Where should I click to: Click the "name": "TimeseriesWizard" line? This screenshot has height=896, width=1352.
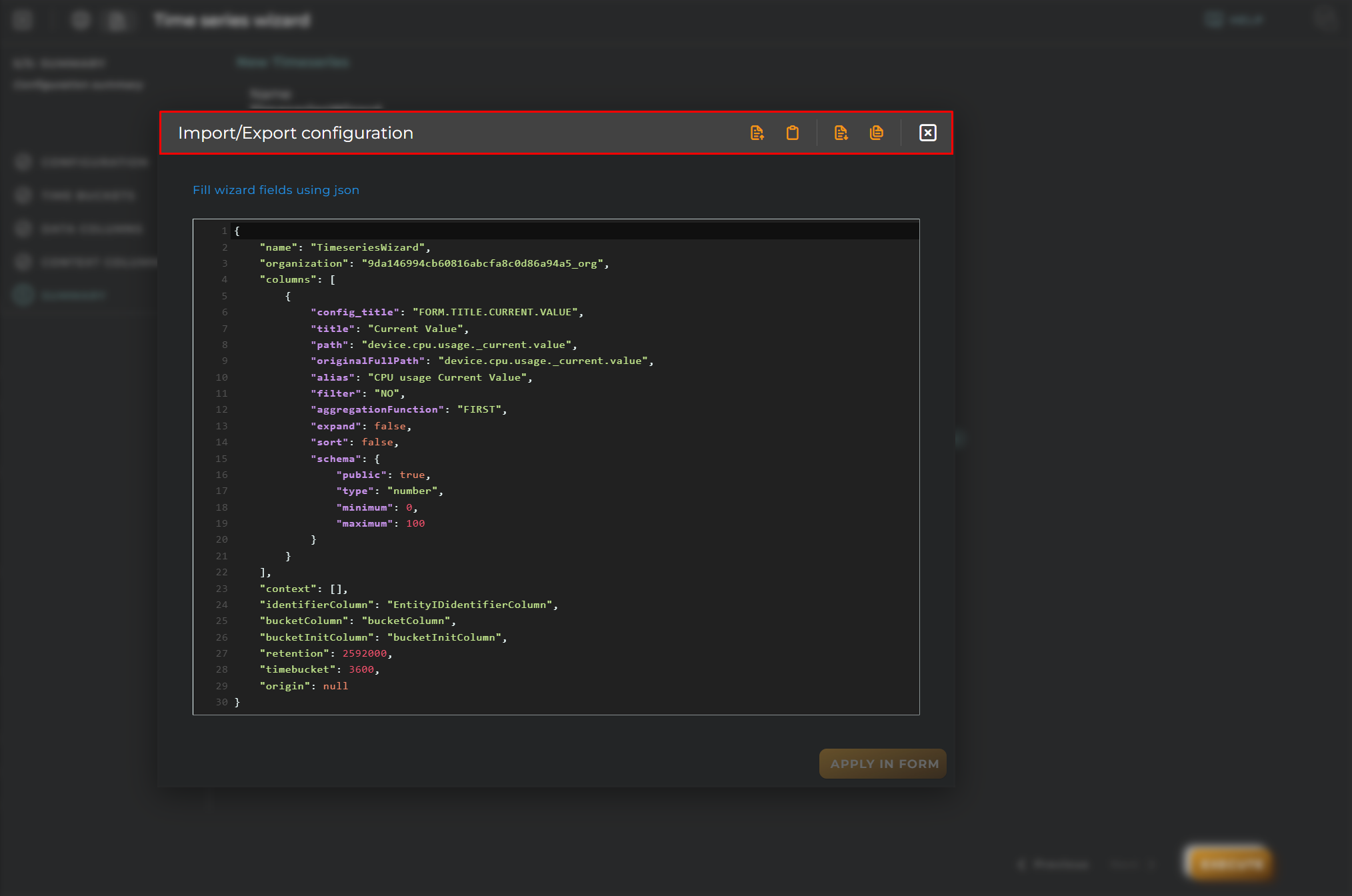click(345, 247)
